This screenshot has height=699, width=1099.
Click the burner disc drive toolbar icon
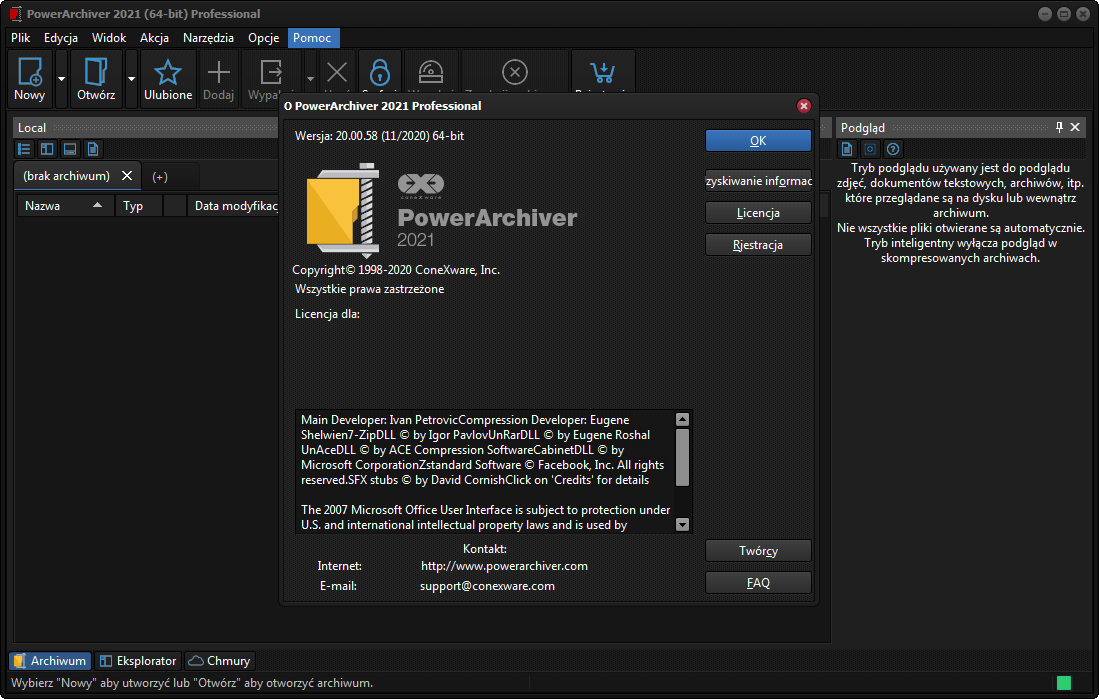click(430, 72)
